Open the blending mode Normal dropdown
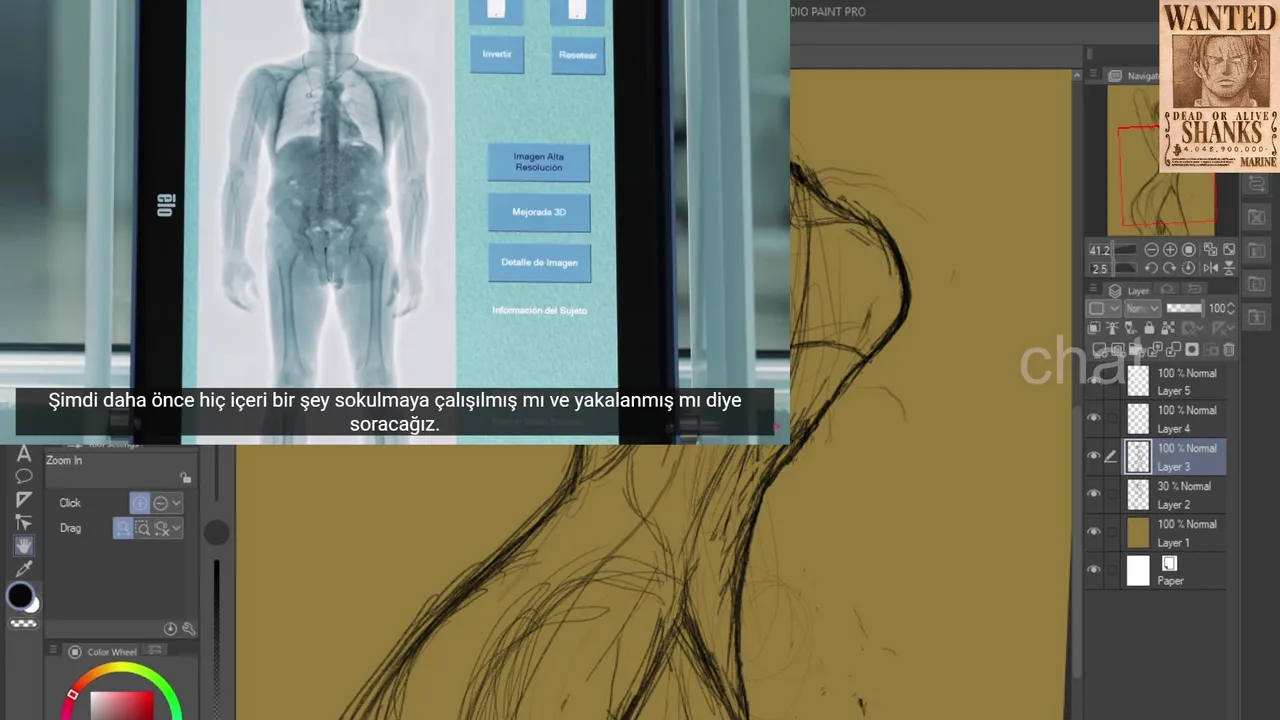The image size is (1280, 720). point(1142,308)
